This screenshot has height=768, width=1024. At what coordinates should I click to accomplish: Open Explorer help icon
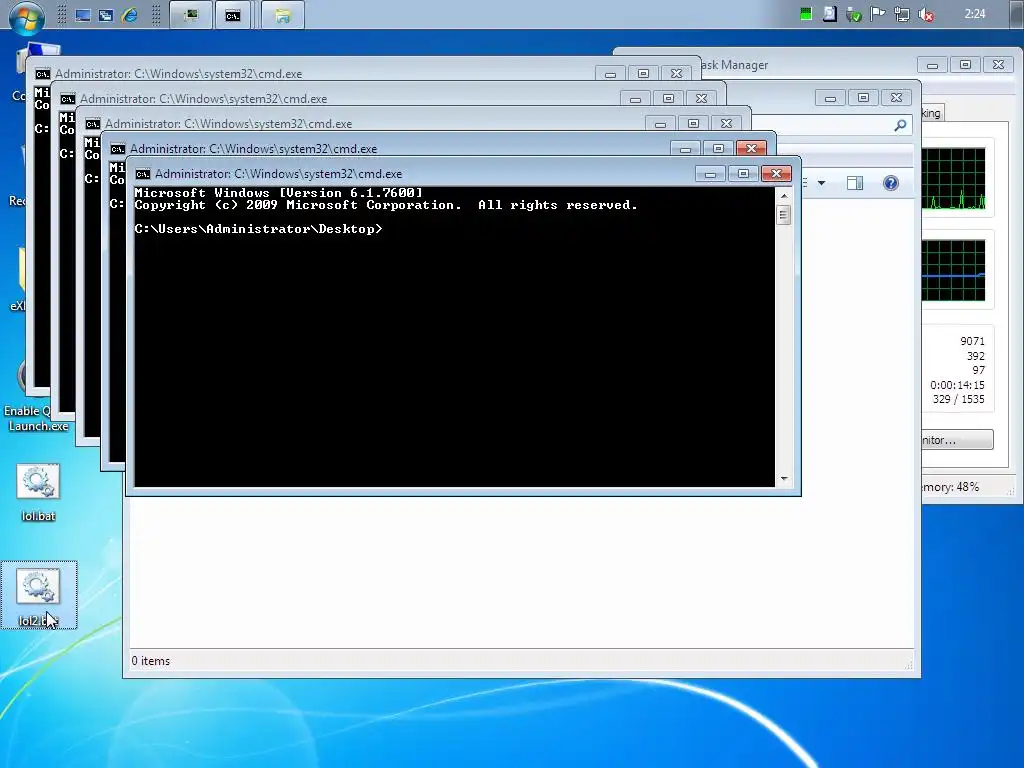[x=891, y=183]
